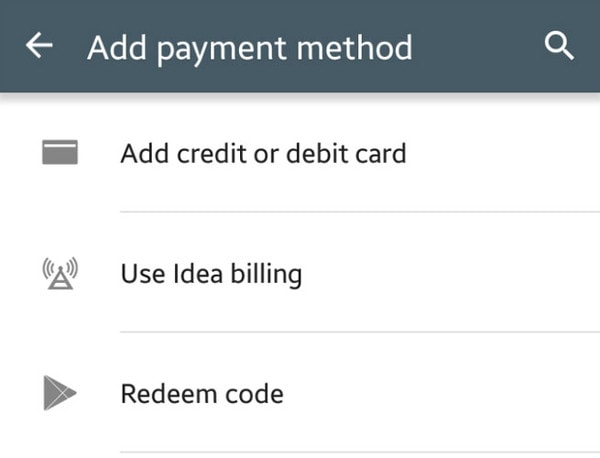Tap the cell tower carrier billing icon
Screen dimensions: 600x458
(x=60, y=273)
